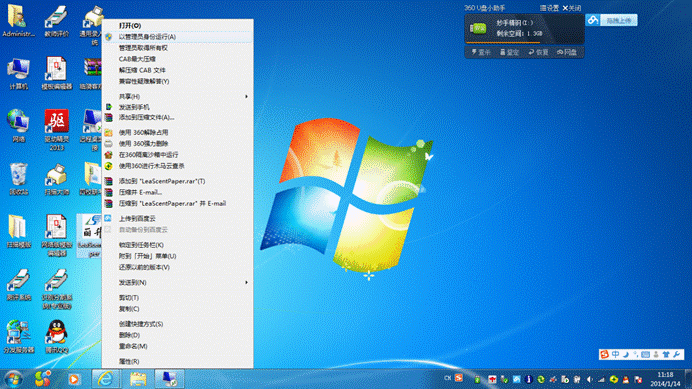Screen dimensions: 692x389
Task: Click 网盘 button in 360 U-disk helper
Action: coord(567,52)
